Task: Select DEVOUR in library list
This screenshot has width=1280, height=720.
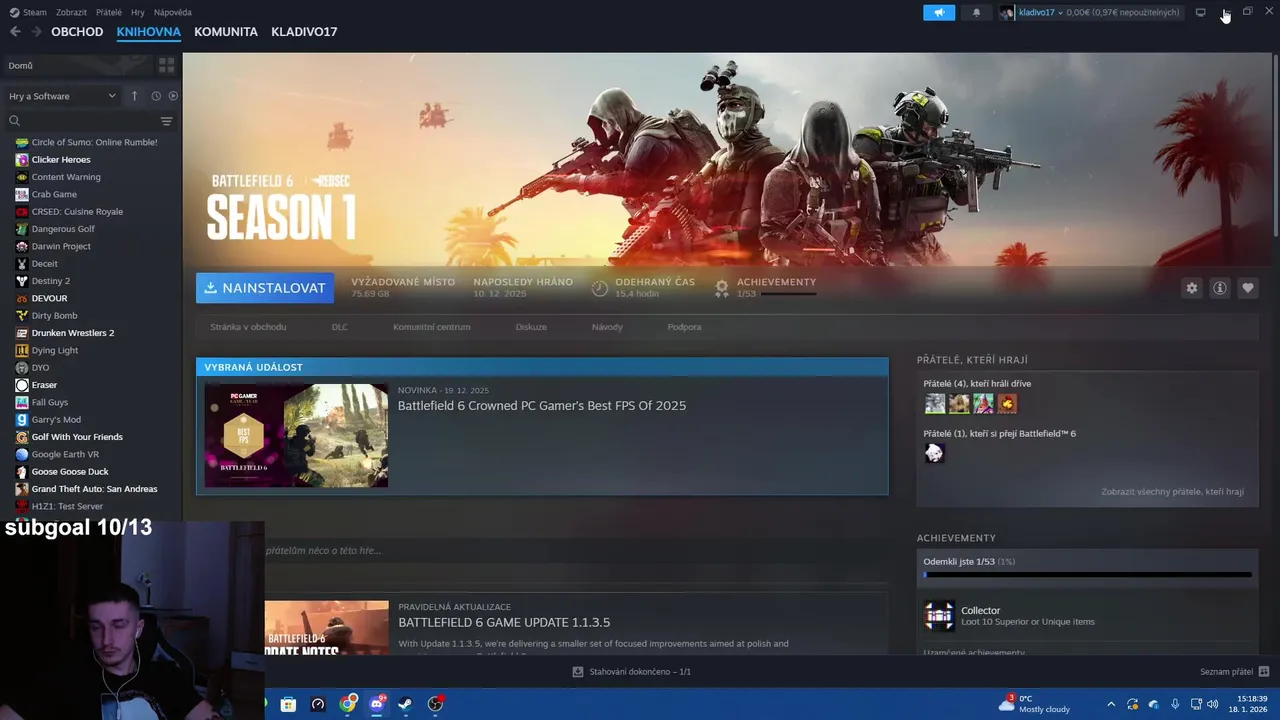Action: click(x=50, y=299)
